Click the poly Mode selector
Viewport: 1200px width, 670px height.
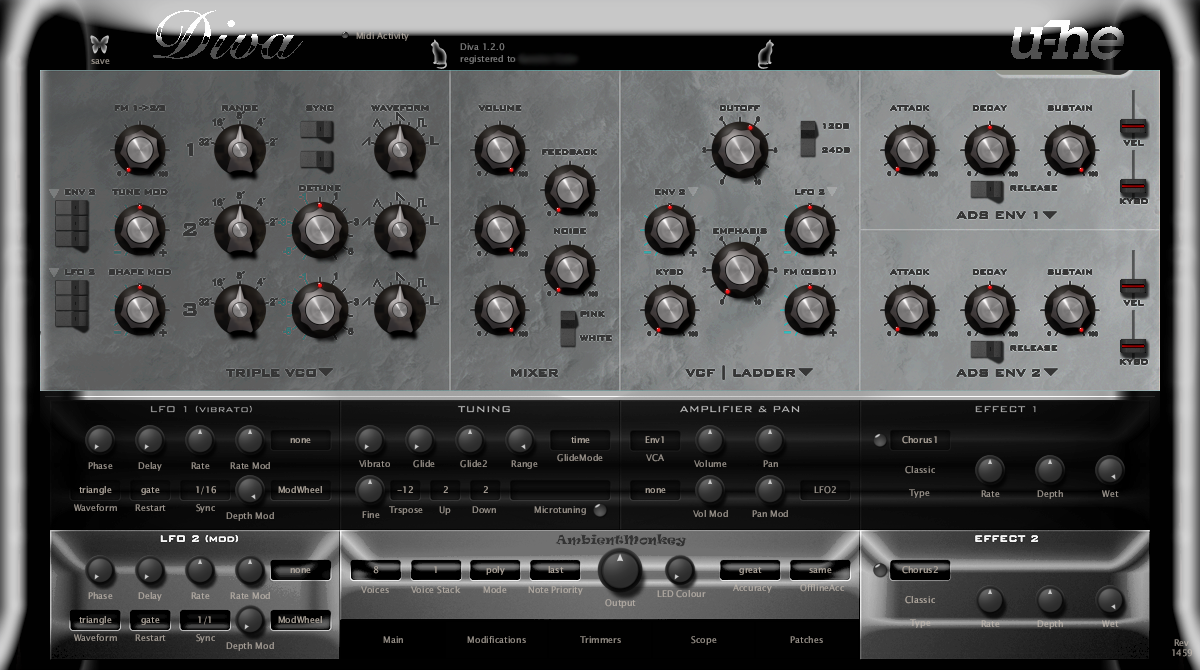495,570
